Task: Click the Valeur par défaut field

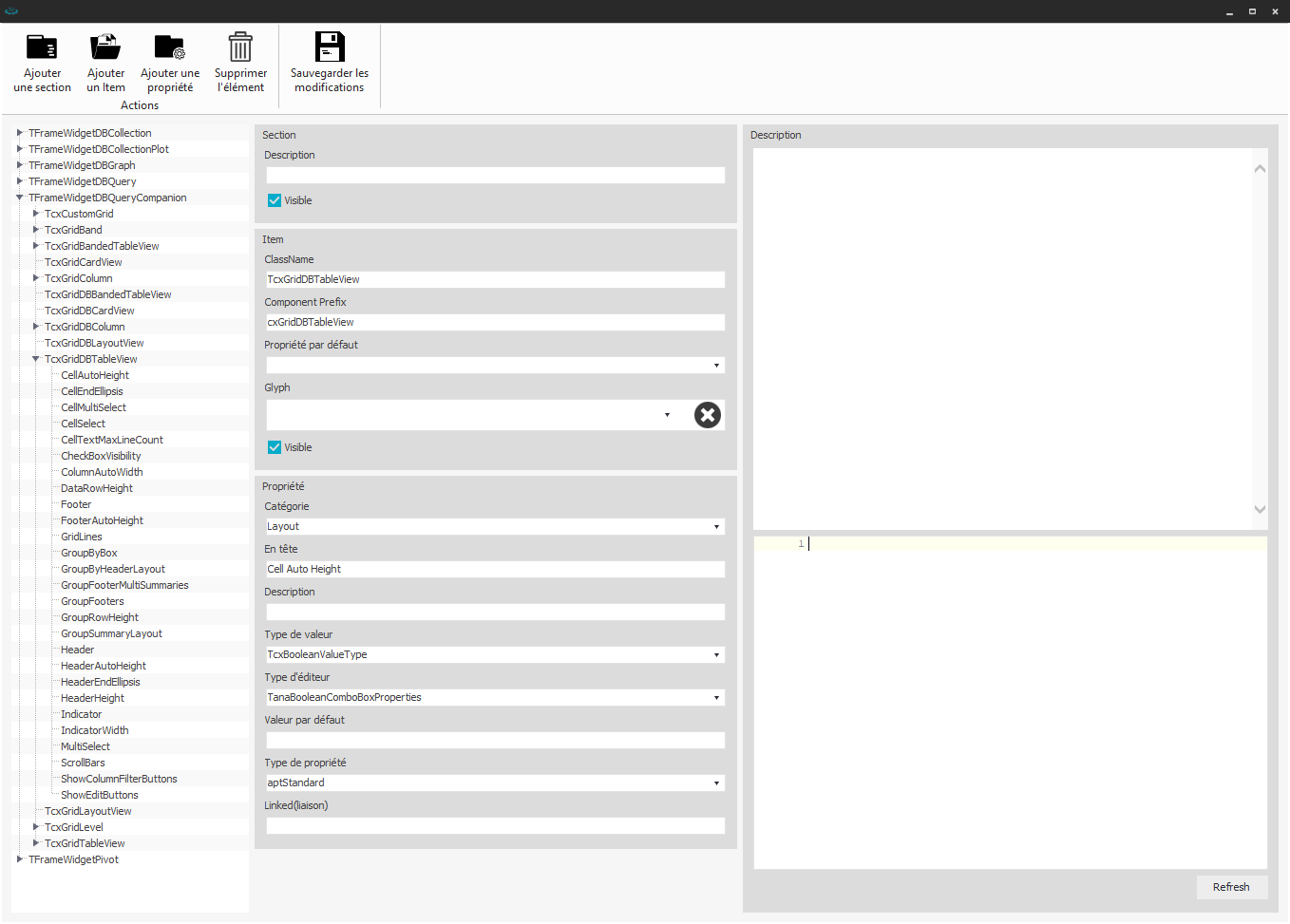Action: click(x=495, y=741)
